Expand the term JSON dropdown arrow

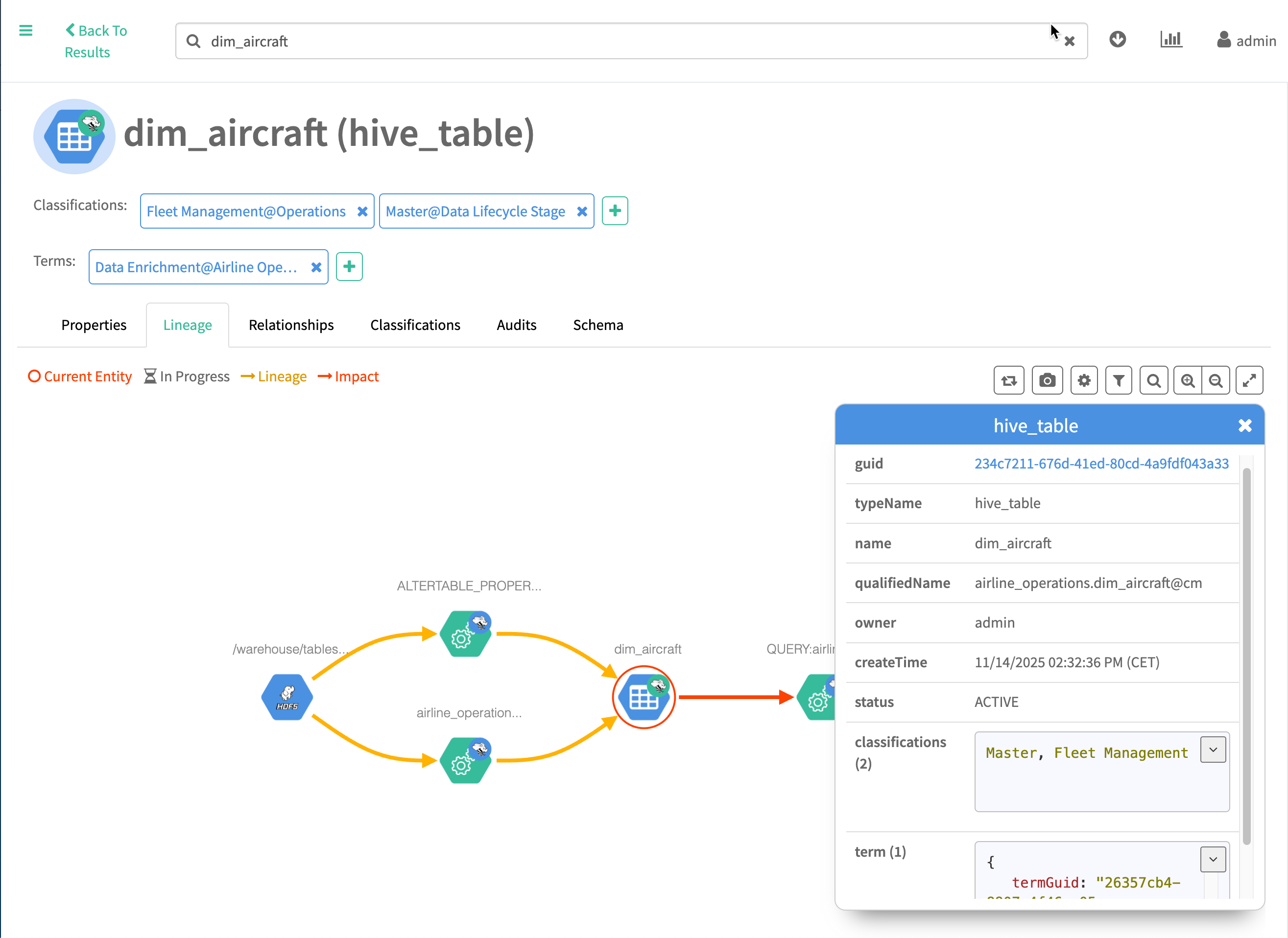1213,860
